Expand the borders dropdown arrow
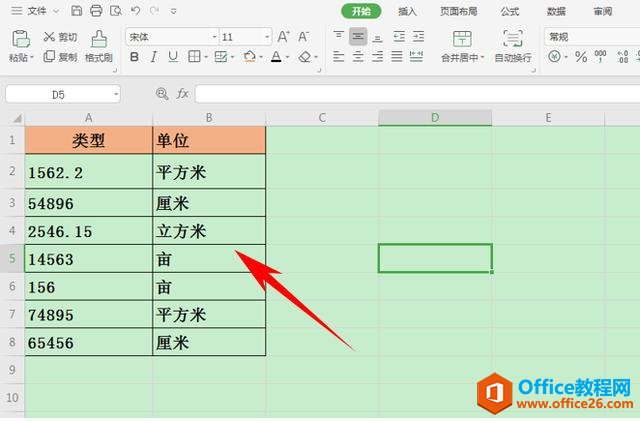Screen dimensions: 640x421 point(206,57)
